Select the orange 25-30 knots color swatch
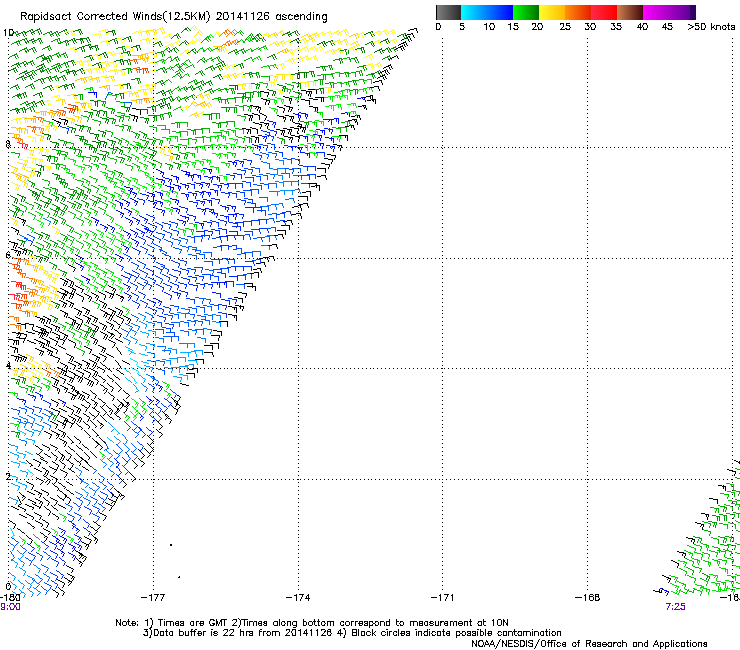 [578, 12]
